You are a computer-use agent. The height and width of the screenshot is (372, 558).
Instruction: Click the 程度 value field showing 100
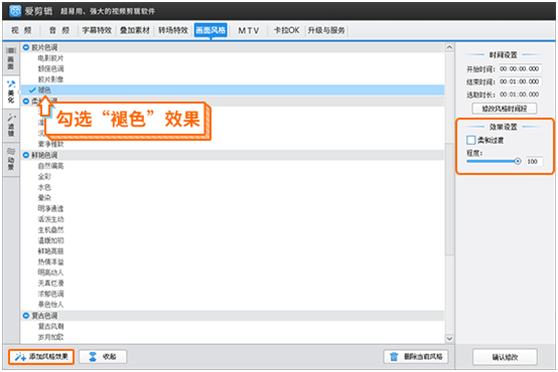coord(535,162)
